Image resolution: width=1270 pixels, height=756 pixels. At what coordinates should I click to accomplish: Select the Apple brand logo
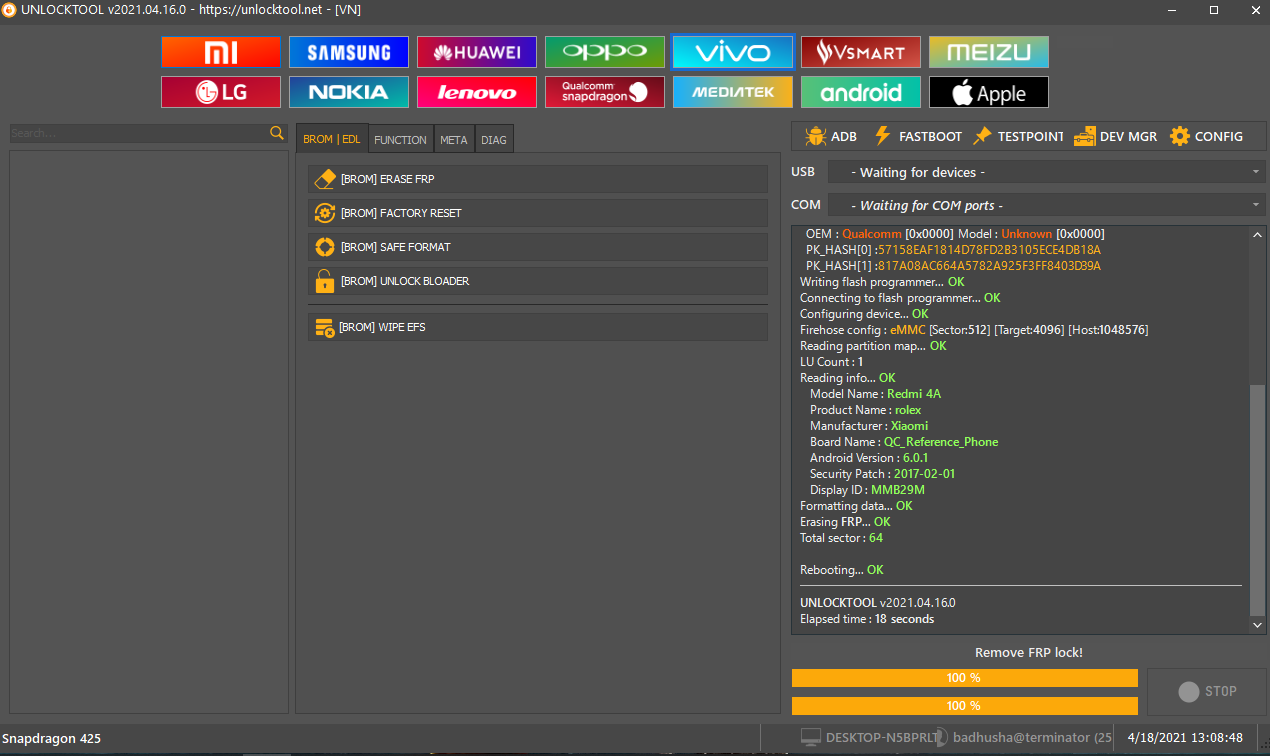pyautogui.click(x=989, y=92)
